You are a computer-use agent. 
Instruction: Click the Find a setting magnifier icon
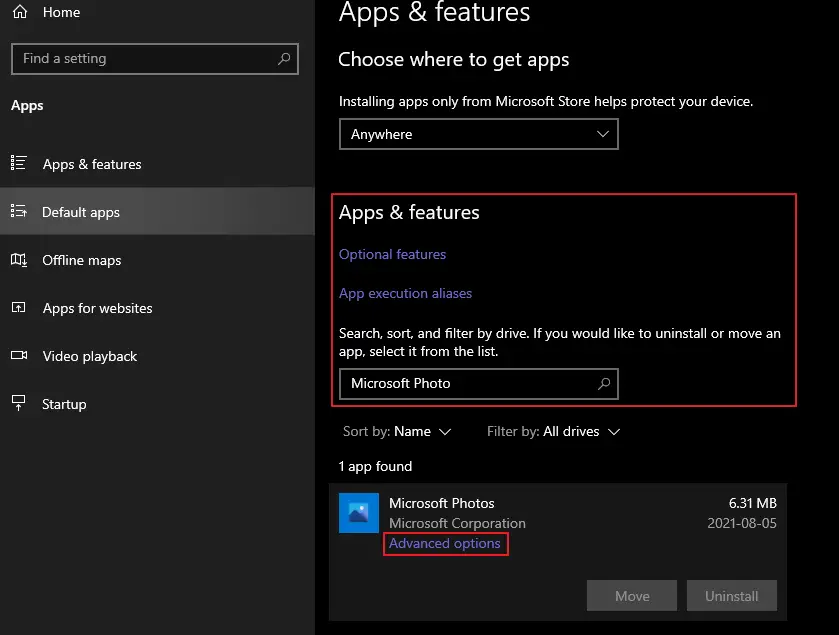coord(284,58)
